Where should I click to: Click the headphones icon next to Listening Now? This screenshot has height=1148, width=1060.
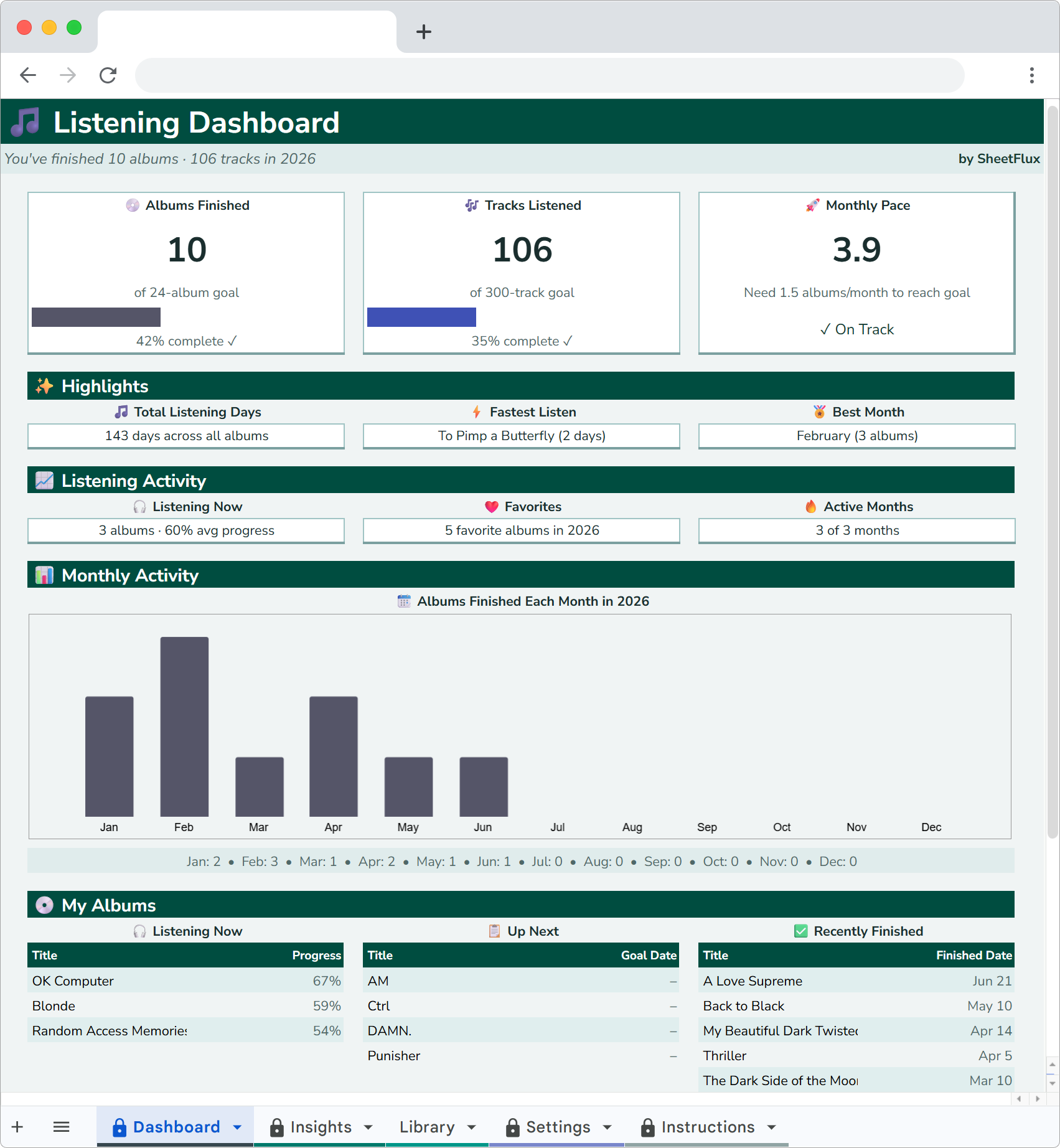click(x=139, y=506)
